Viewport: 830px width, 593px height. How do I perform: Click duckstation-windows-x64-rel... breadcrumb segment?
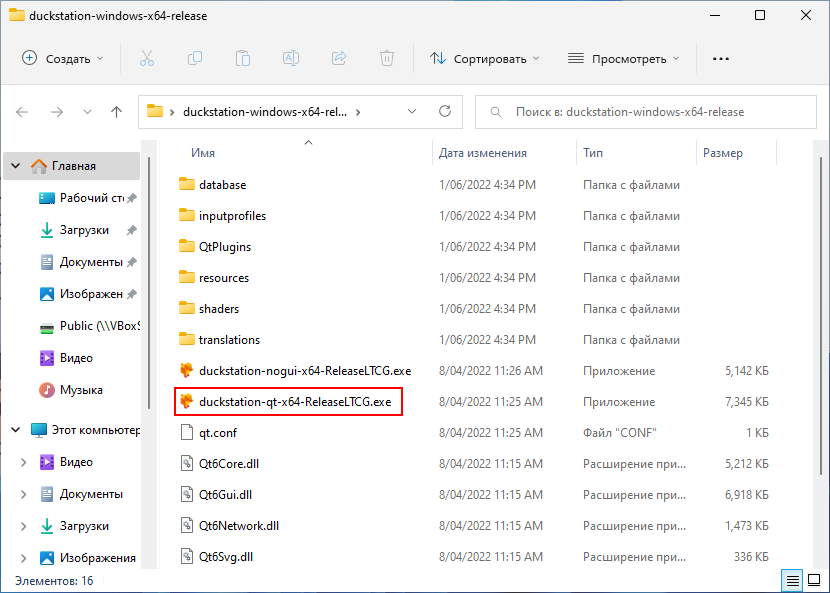(265, 112)
